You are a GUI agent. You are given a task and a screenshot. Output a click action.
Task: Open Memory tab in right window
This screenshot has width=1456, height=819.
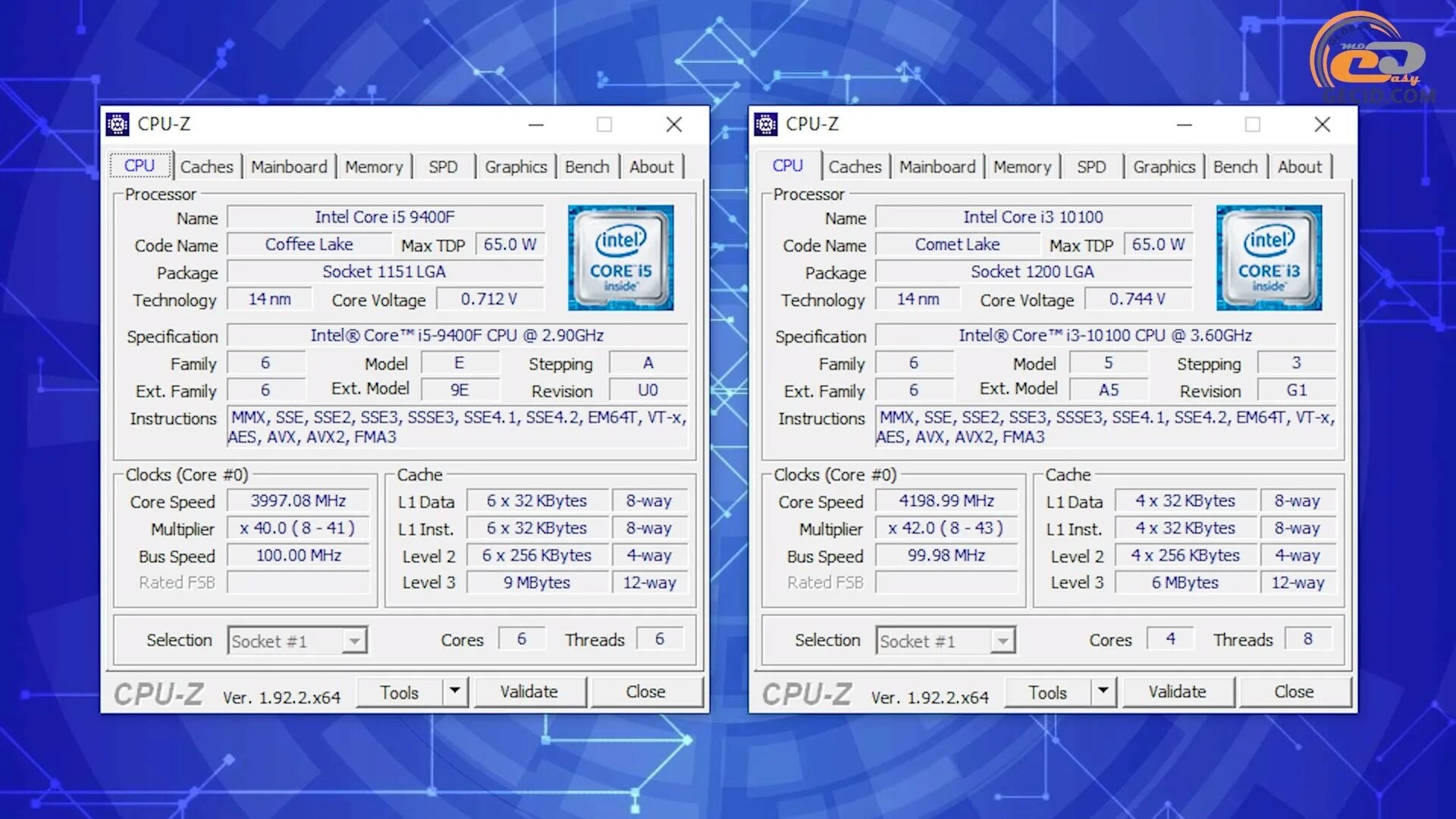tap(1022, 167)
